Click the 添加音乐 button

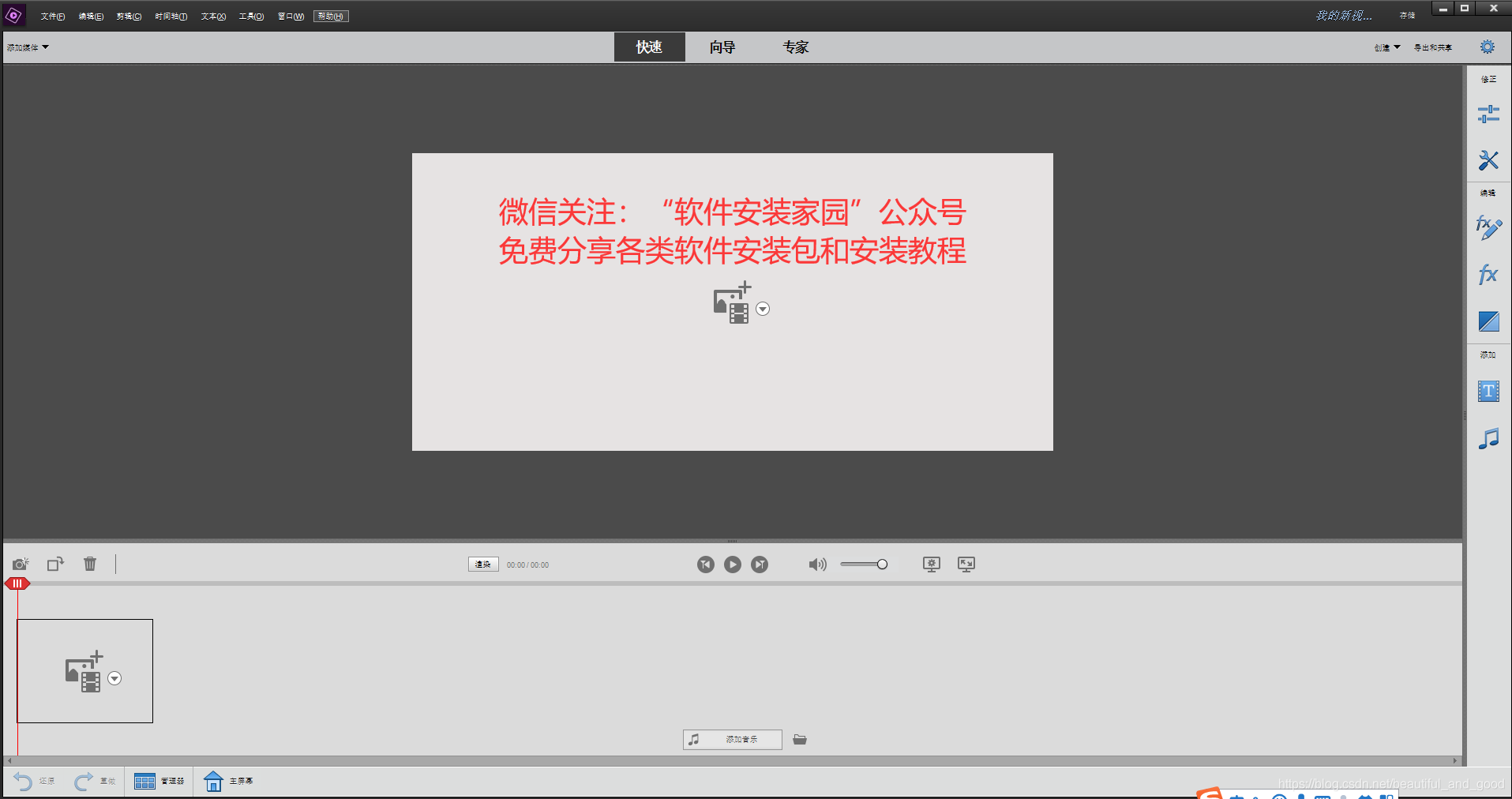point(732,740)
